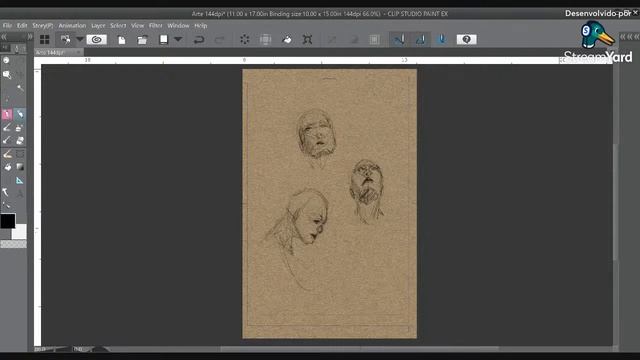This screenshot has height=360, width=640.
Task: Select the white sub color swatch
Action: point(19,231)
